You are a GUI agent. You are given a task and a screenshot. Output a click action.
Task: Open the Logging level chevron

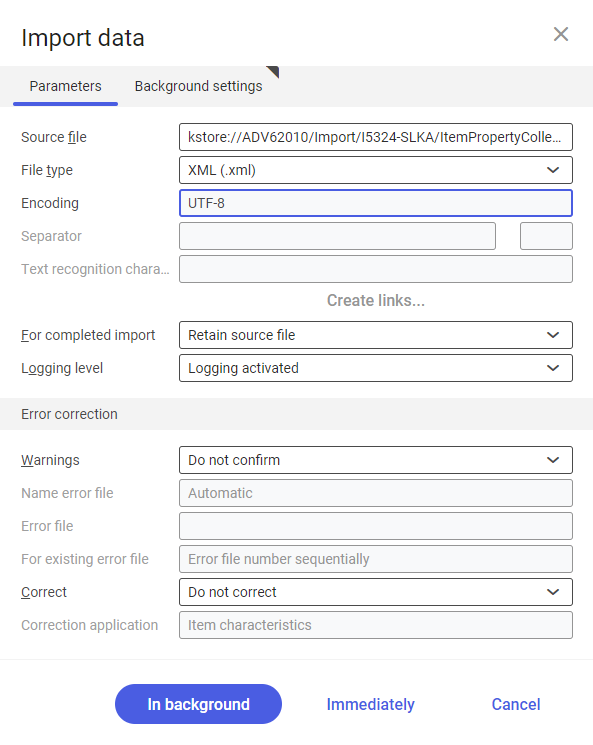pos(553,368)
